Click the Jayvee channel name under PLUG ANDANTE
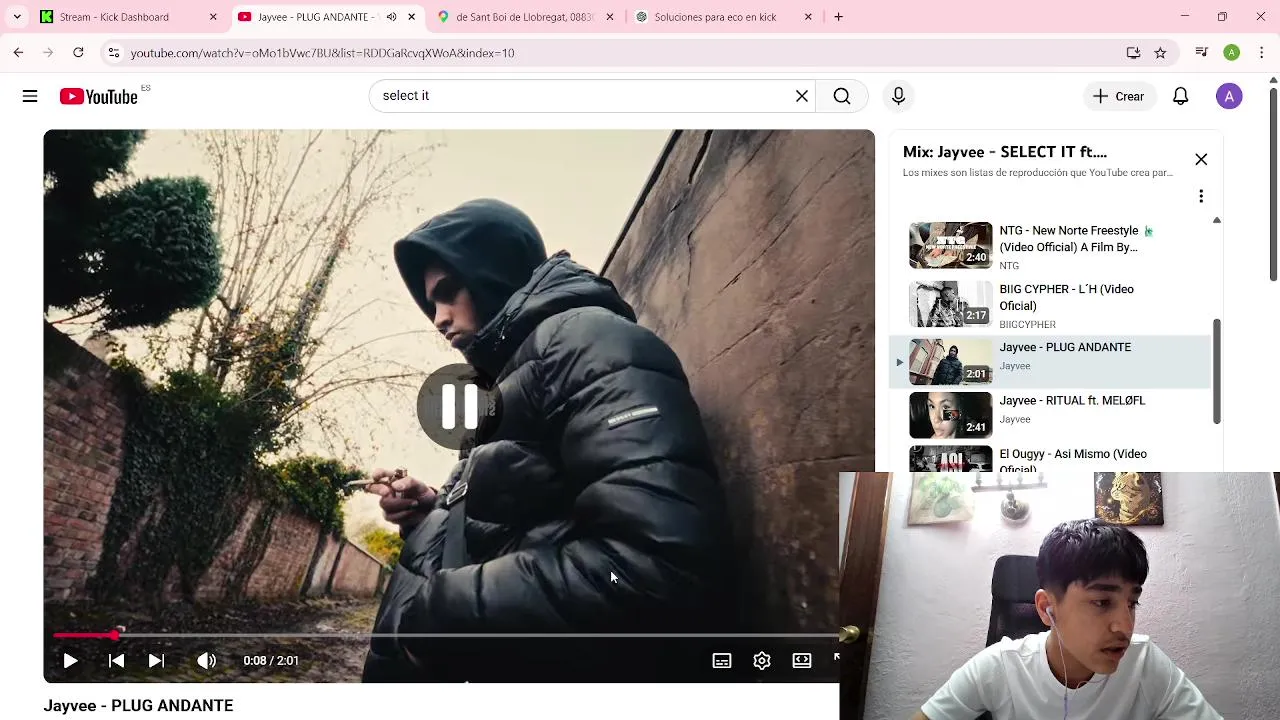Image resolution: width=1280 pixels, height=720 pixels. [x=1015, y=366]
